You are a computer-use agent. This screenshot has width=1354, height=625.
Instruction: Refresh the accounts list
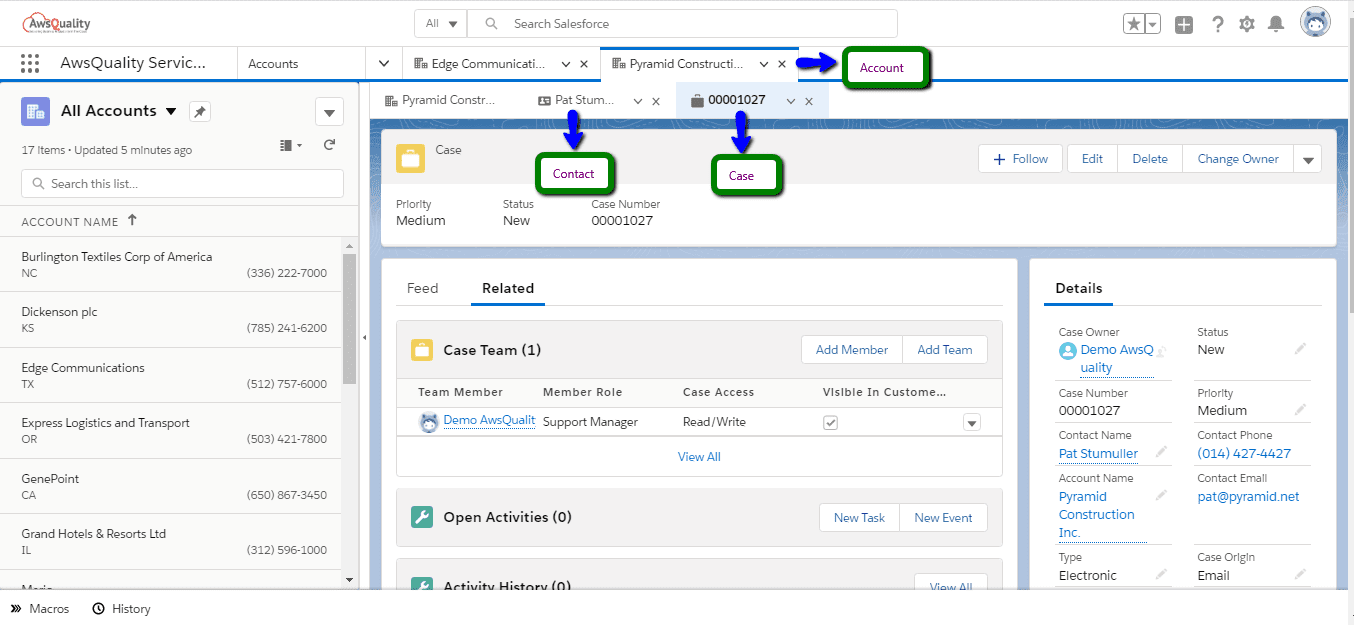click(329, 145)
